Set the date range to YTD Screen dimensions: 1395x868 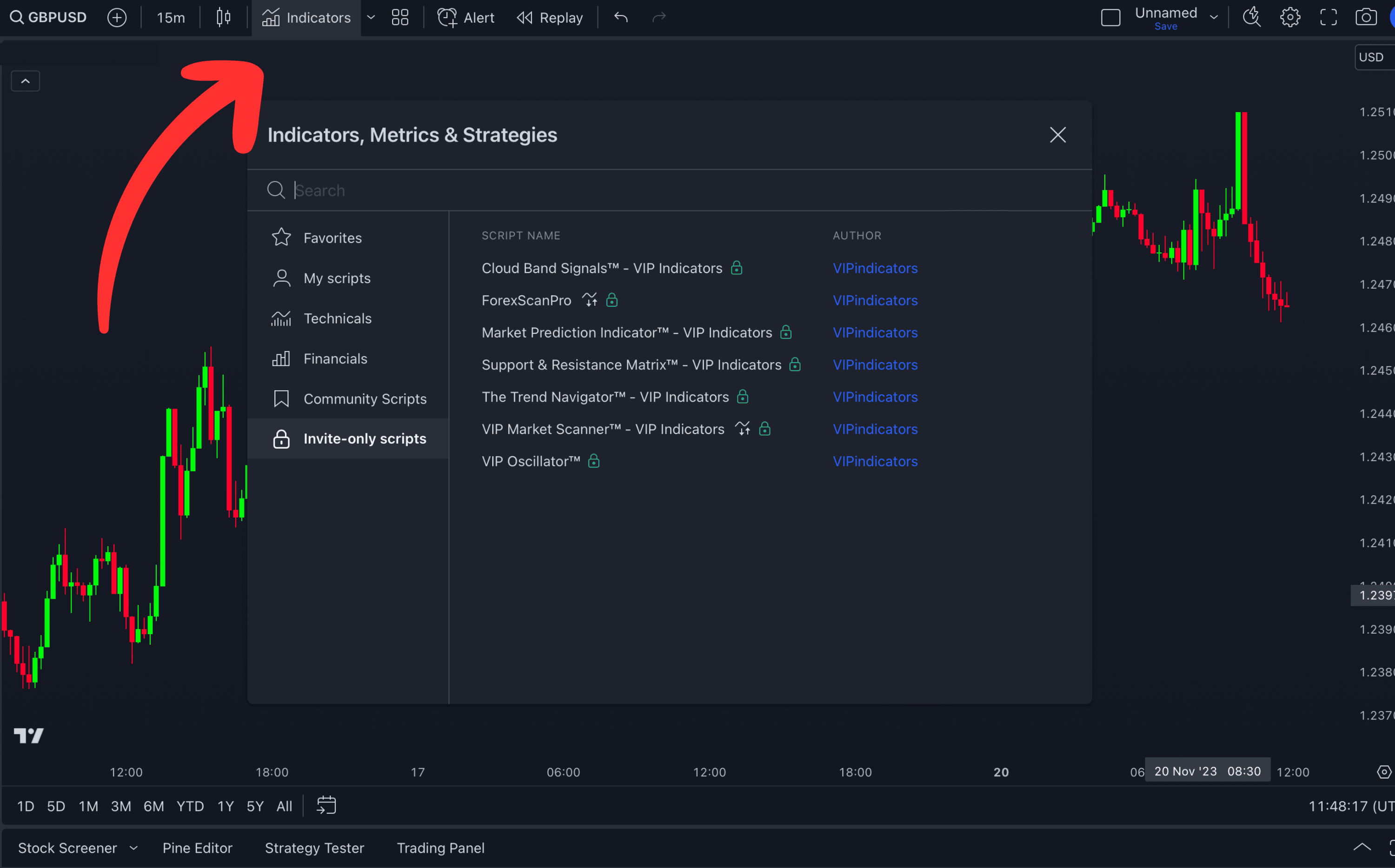click(190, 806)
